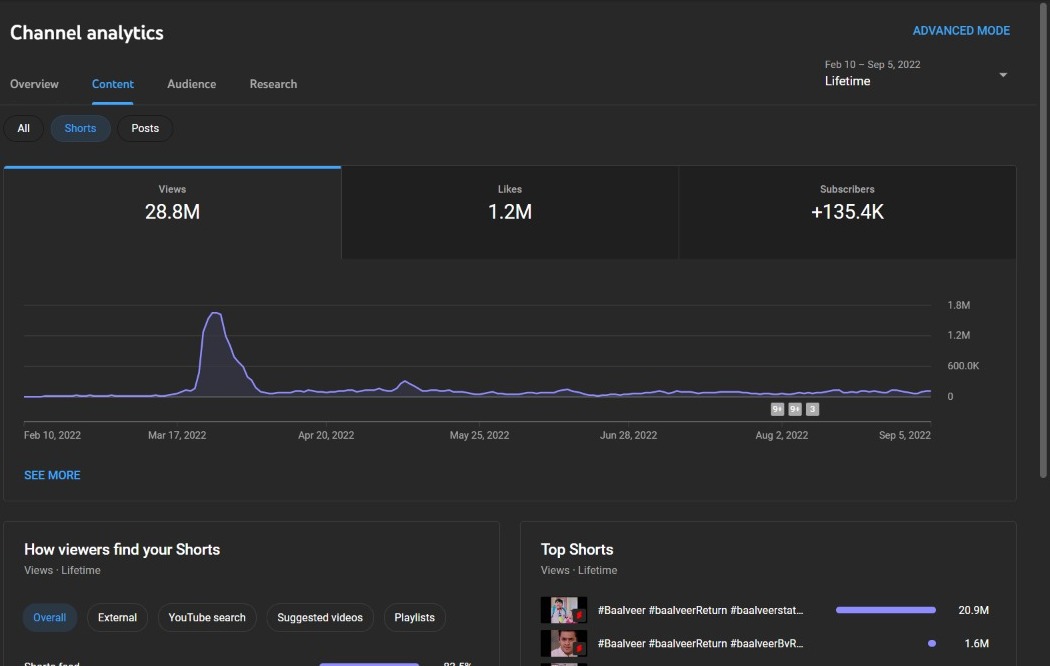The height and width of the screenshot is (666, 1050).
Task: Select the All content filter chip
Action: [23, 129]
